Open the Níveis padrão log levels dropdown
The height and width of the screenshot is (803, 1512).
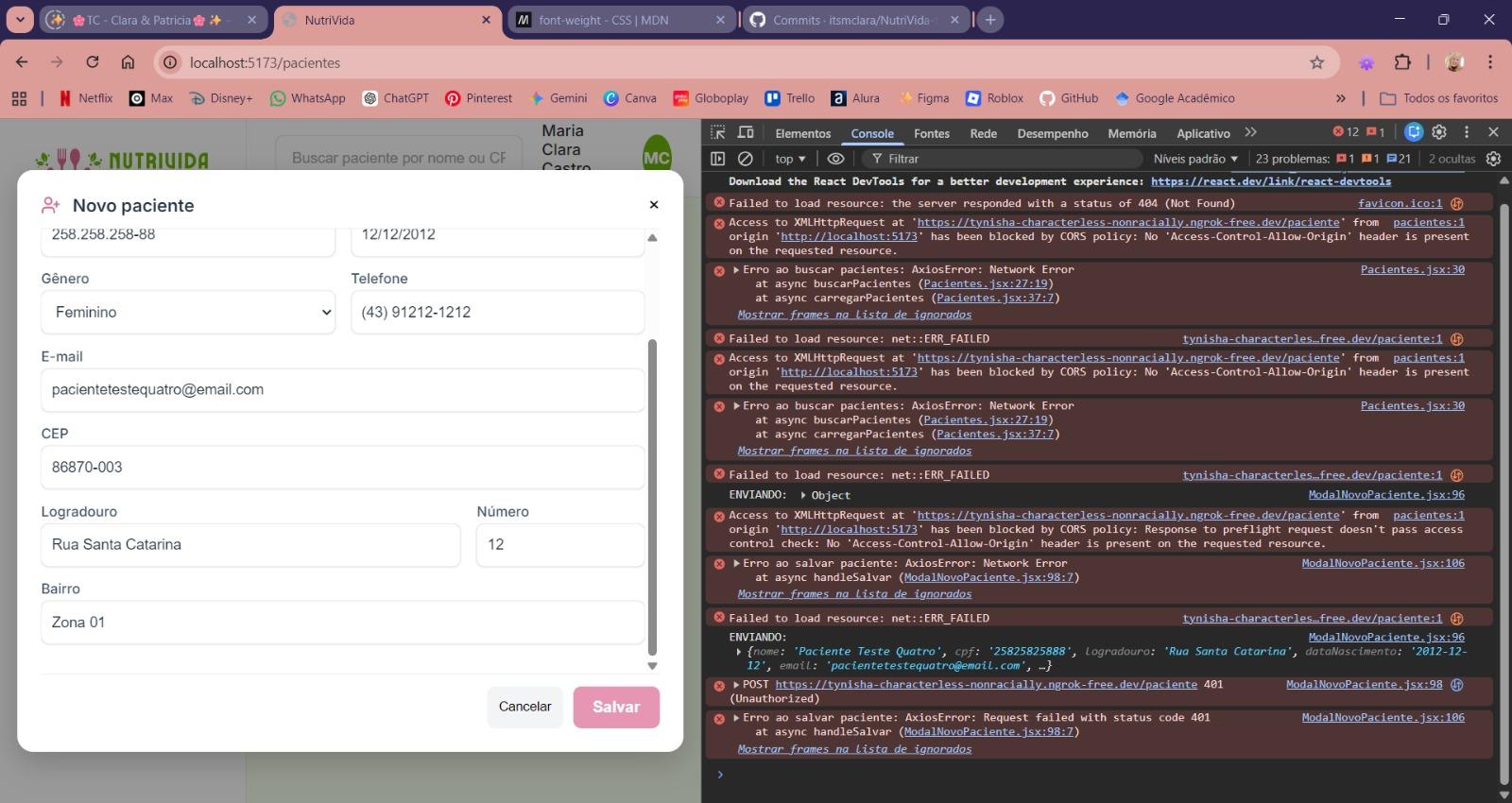(x=1195, y=159)
